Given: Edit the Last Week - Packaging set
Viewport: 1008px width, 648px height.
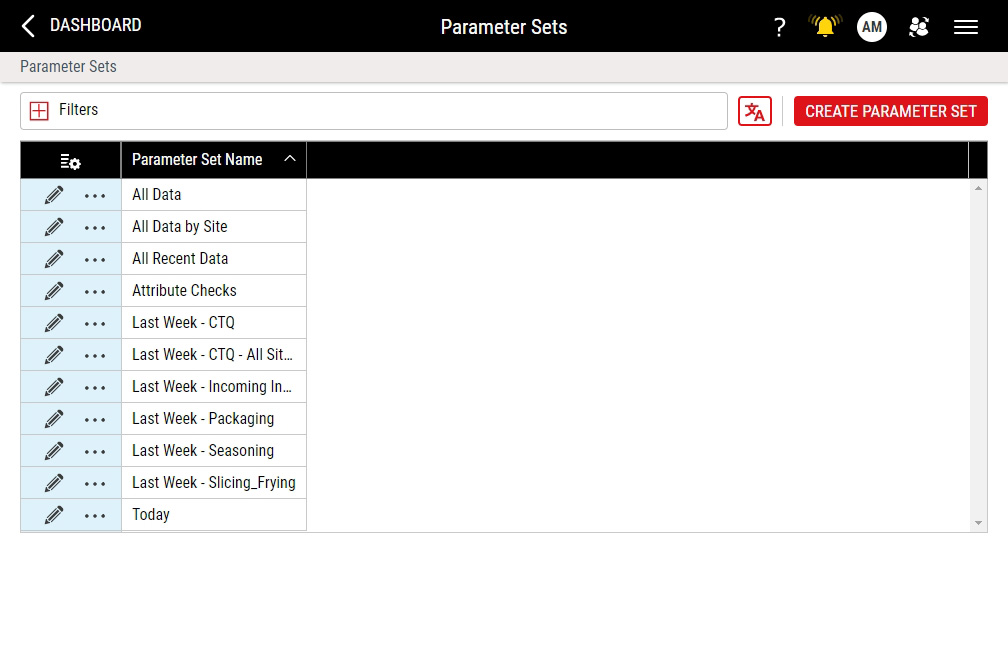Looking at the screenshot, I should point(54,419).
